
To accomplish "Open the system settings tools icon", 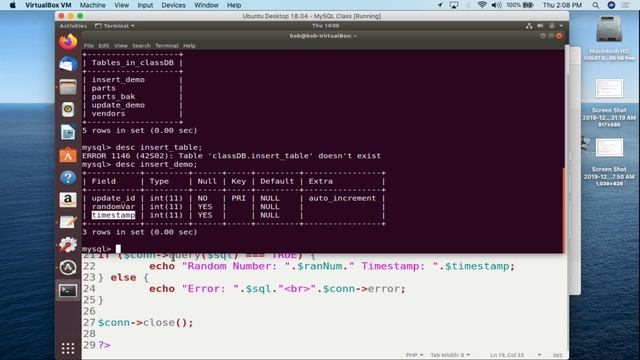I will point(68,245).
